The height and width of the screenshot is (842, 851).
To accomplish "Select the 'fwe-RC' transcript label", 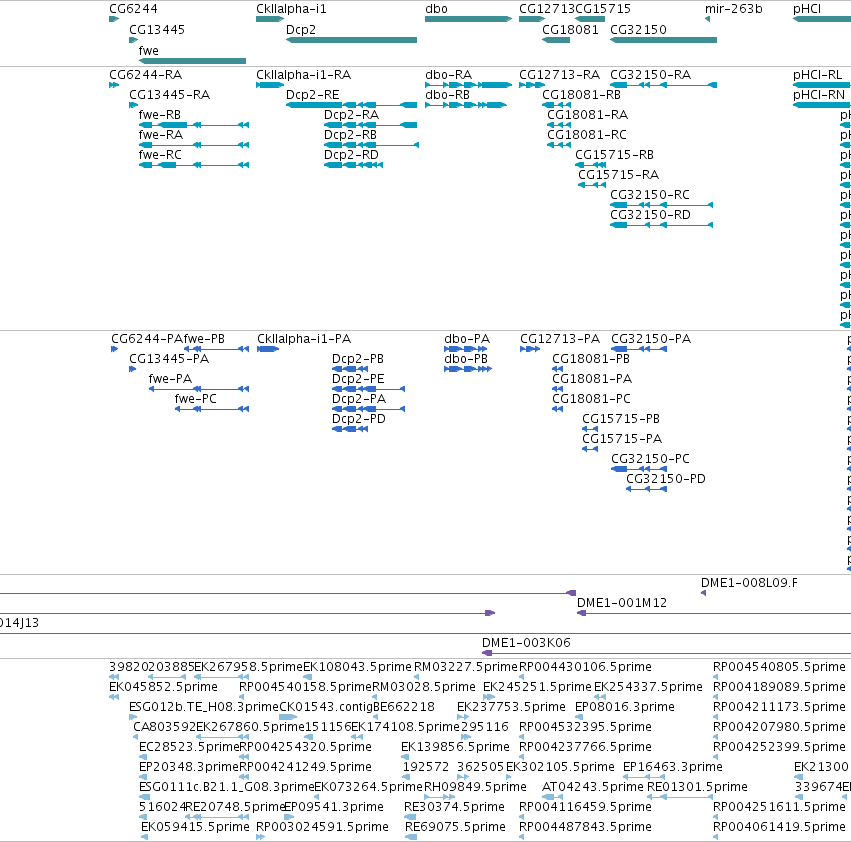I will point(160,155).
